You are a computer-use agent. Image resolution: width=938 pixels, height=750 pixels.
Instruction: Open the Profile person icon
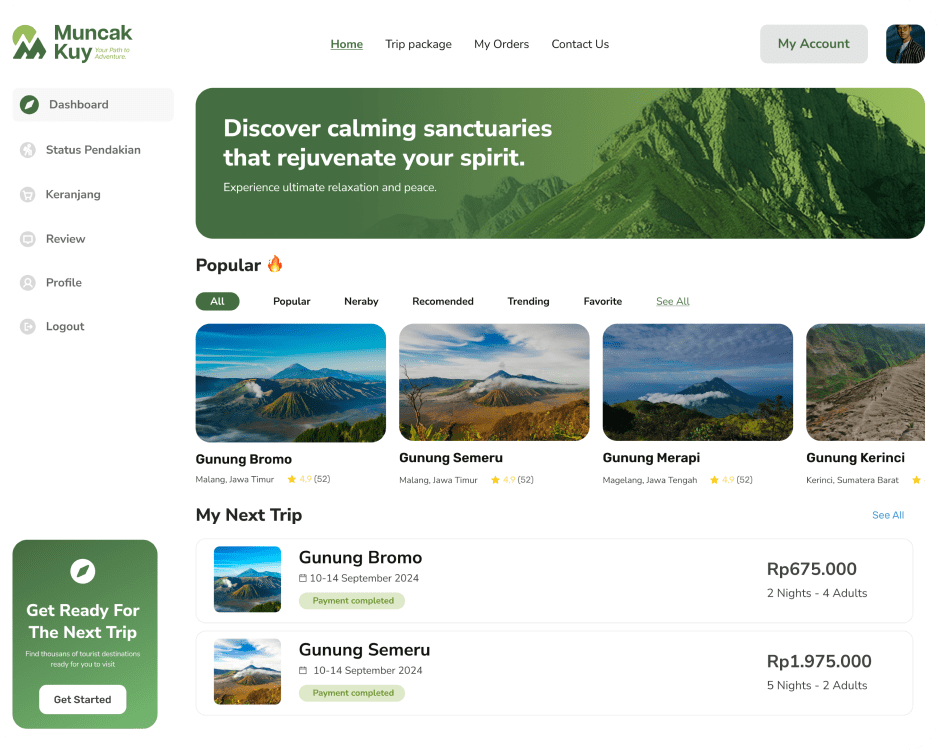pyautogui.click(x=28, y=283)
